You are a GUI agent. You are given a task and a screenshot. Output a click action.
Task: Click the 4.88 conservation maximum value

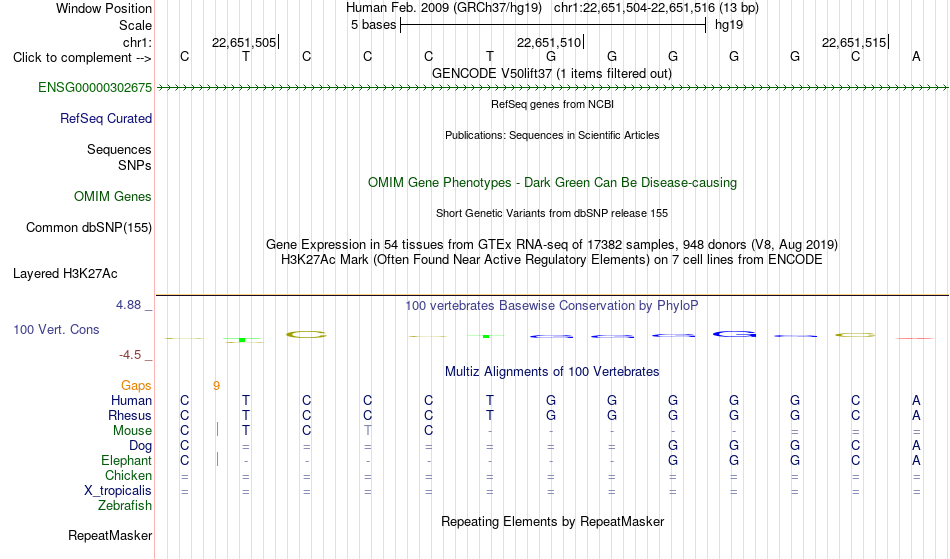click(128, 305)
